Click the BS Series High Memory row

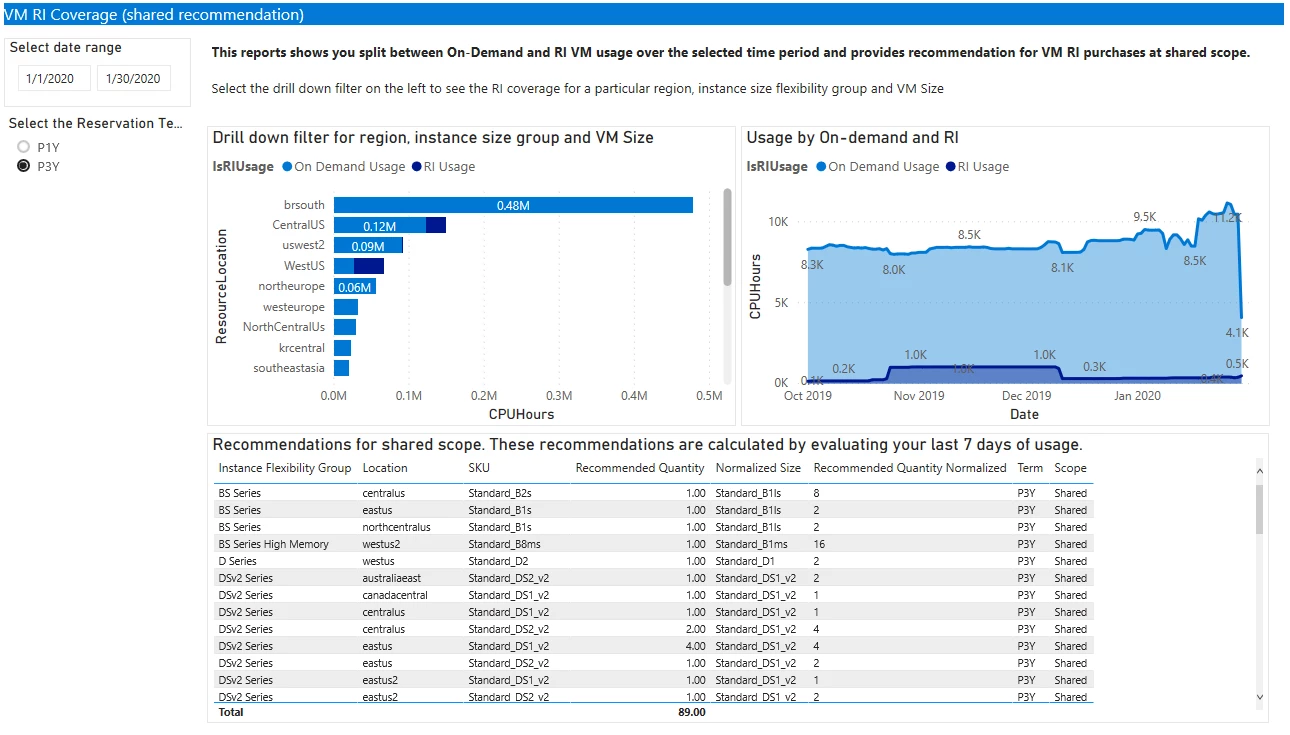pos(655,544)
